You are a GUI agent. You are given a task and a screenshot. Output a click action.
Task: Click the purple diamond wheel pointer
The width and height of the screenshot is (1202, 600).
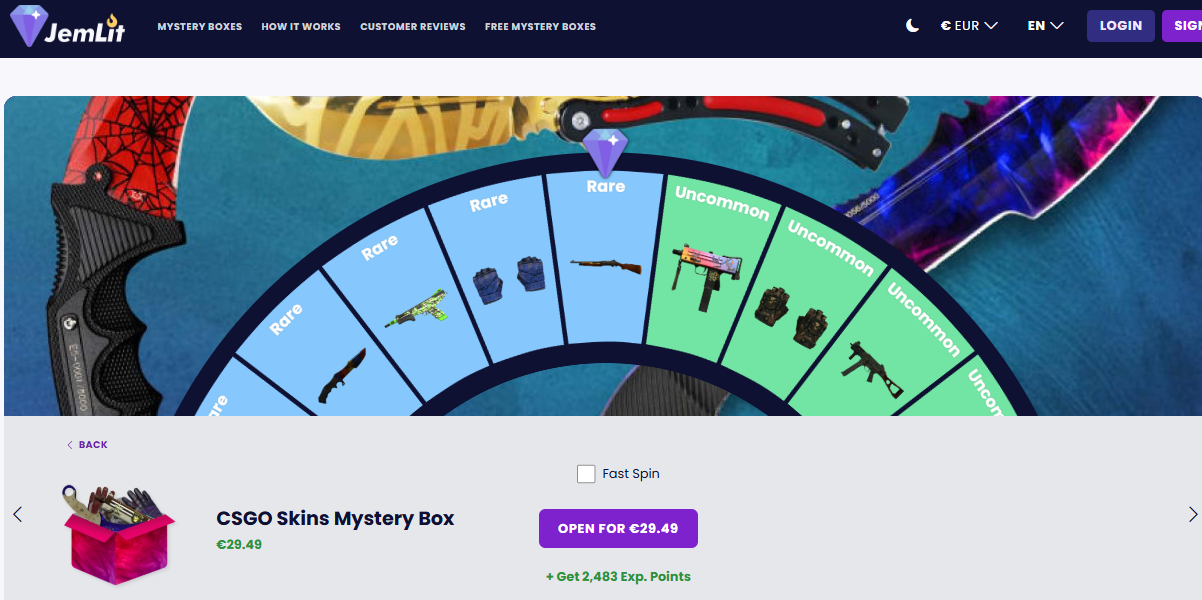605,153
